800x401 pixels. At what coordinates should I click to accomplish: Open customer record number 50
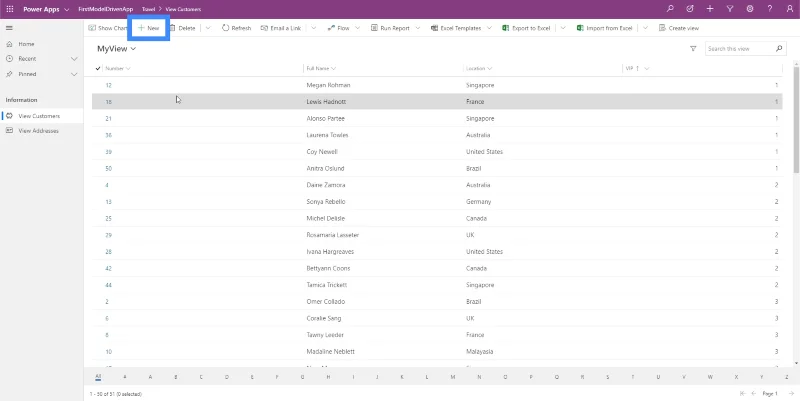coord(109,168)
